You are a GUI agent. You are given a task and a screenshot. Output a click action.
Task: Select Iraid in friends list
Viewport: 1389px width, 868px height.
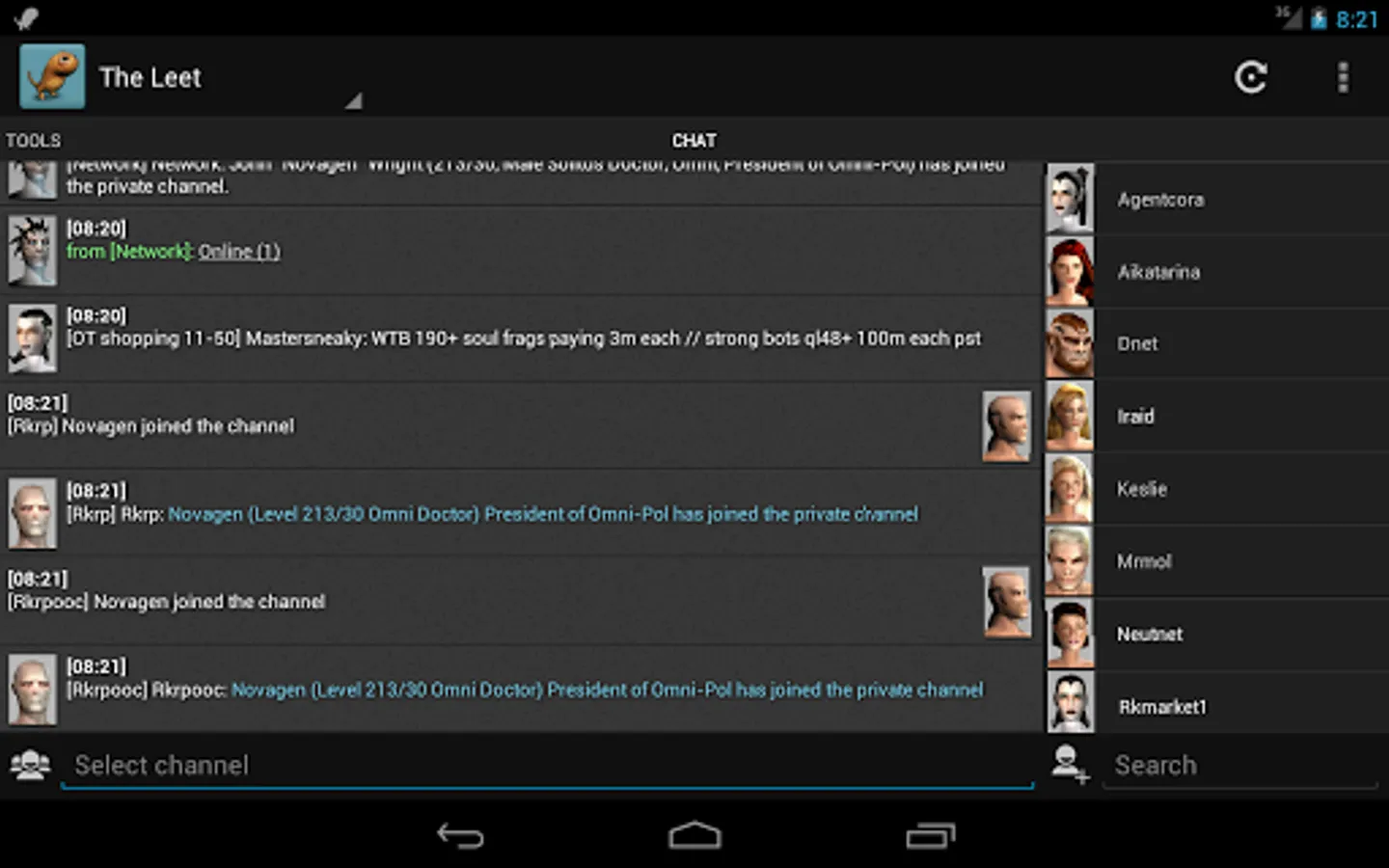click(1217, 417)
